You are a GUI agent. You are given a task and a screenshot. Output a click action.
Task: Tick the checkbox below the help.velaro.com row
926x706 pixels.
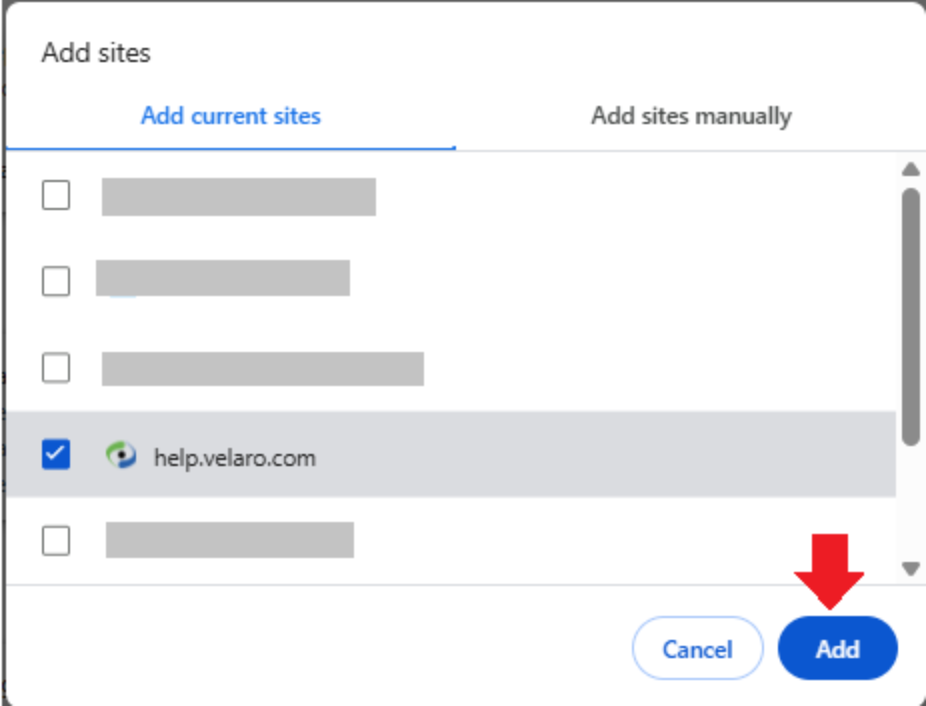coord(56,541)
